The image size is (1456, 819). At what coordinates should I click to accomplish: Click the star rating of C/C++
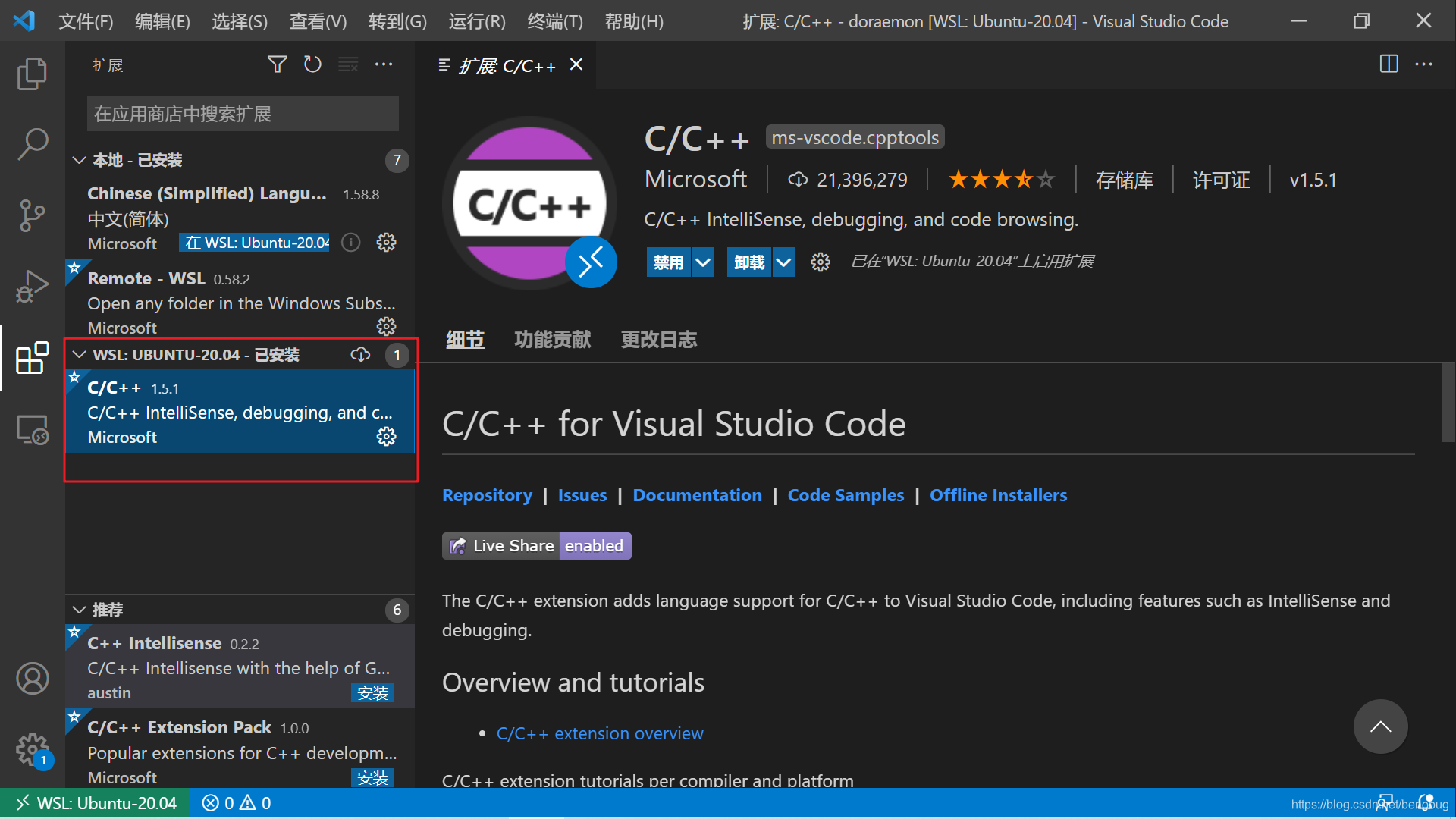pyautogui.click(x=1001, y=180)
